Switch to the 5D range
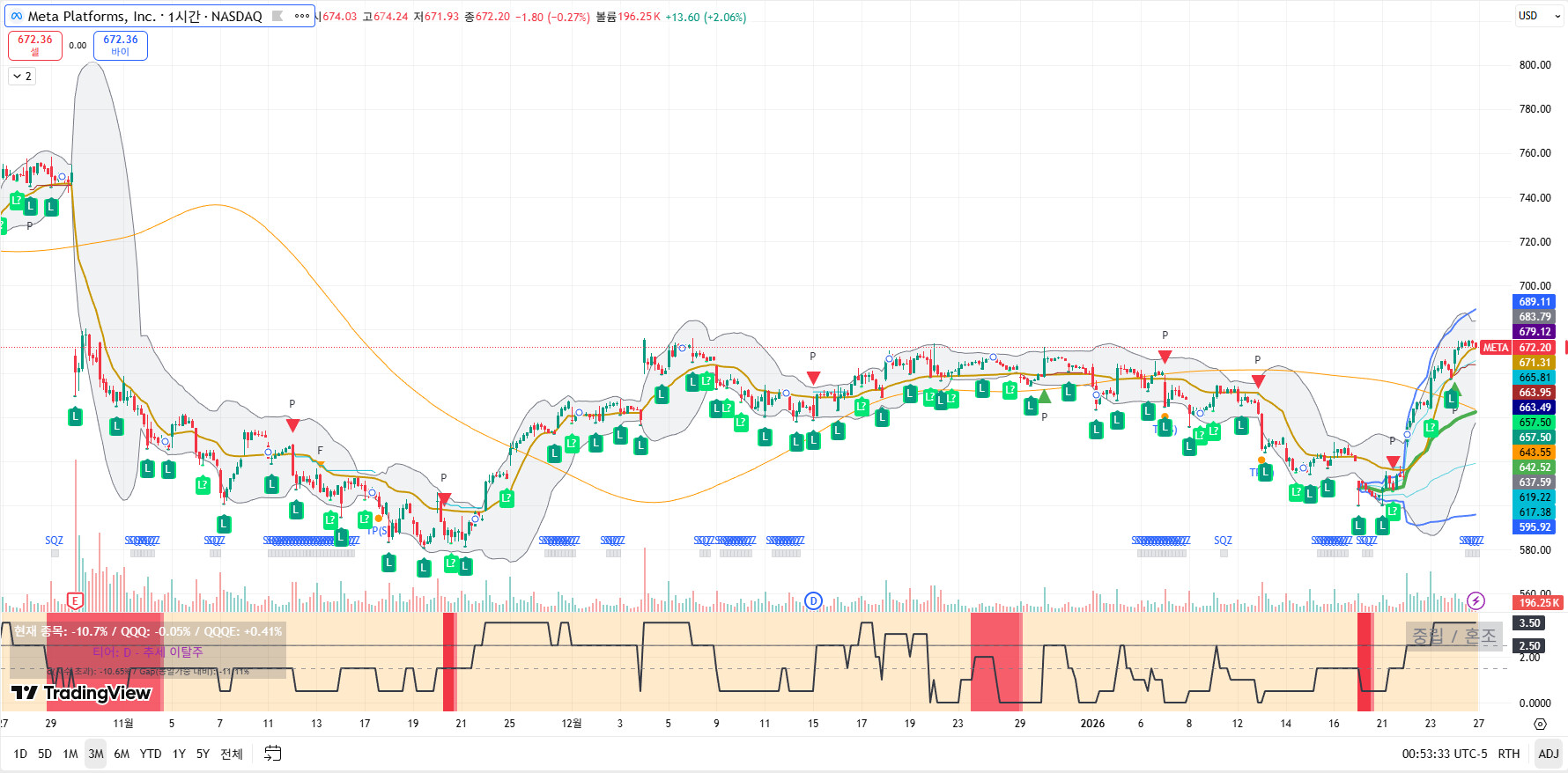The width and height of the screenshot is (1568, 773). (45, 754)
